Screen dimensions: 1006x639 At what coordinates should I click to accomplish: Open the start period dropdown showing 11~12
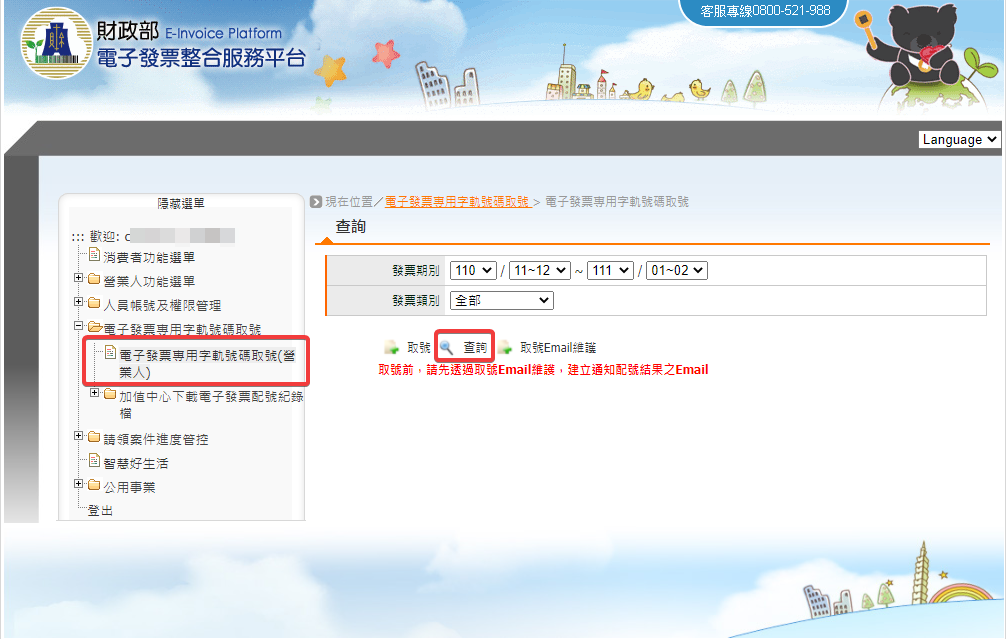click(538, 271)
